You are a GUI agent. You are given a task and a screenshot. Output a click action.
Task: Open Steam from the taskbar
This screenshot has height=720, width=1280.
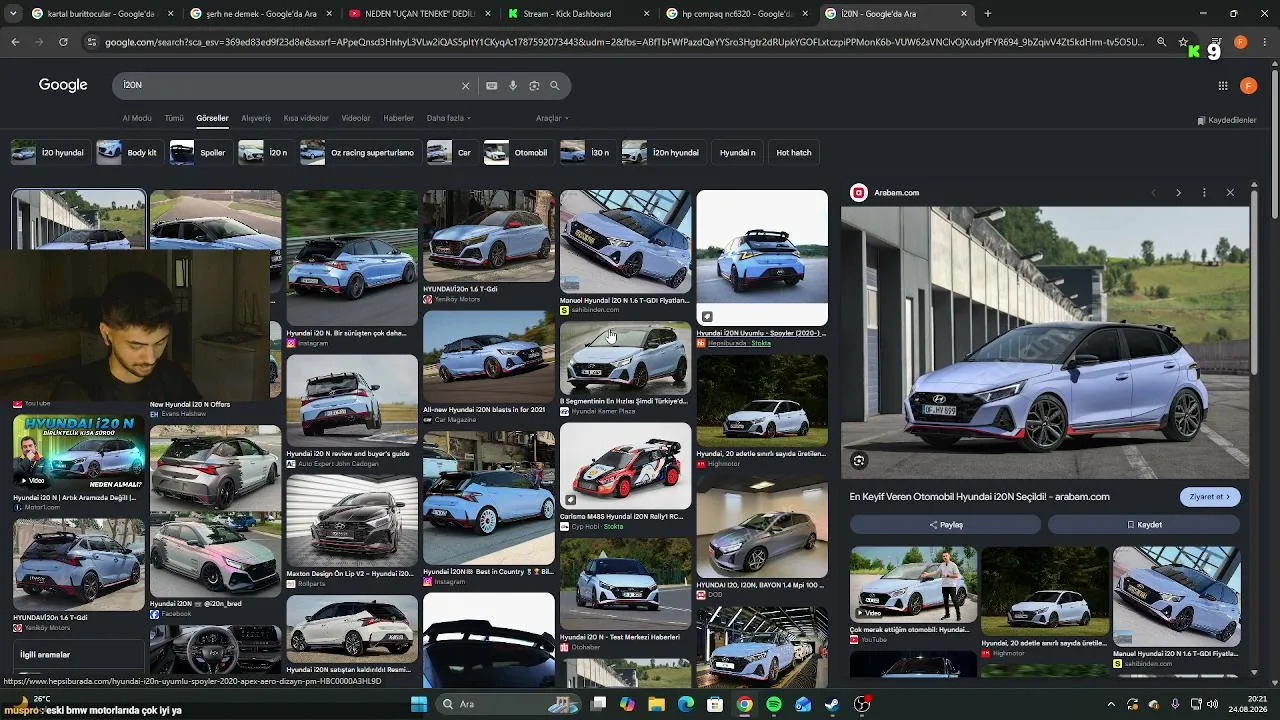point(832,704)
